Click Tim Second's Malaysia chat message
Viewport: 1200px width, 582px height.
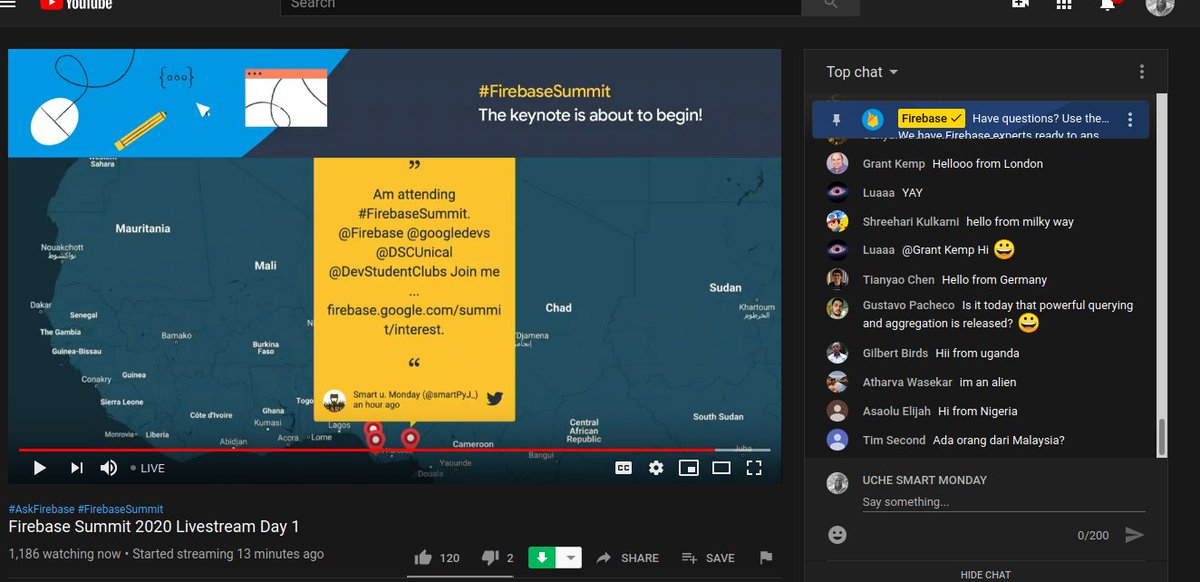(998, 440)
